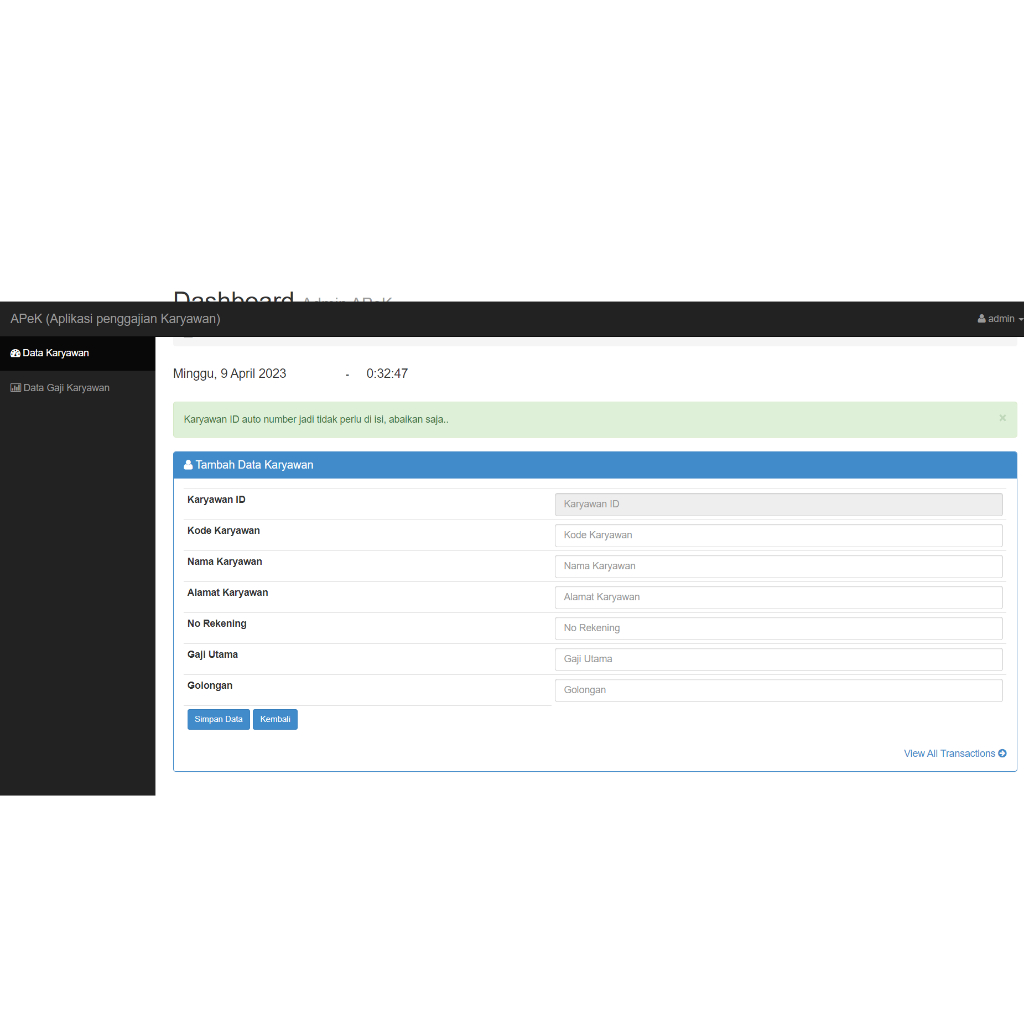Open the Data Karyawan sidebar menu item
The width and height of the screenshot is (1024, 1024).
(x=56, y=353)
